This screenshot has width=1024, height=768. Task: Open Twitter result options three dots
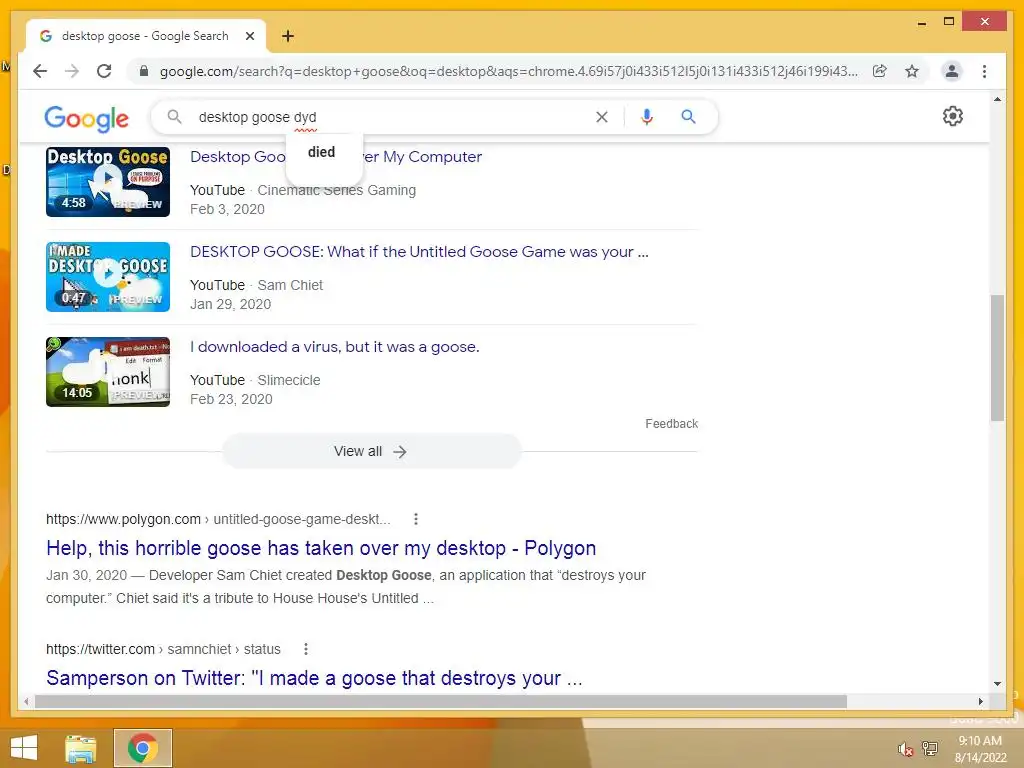tap(306, 649)
